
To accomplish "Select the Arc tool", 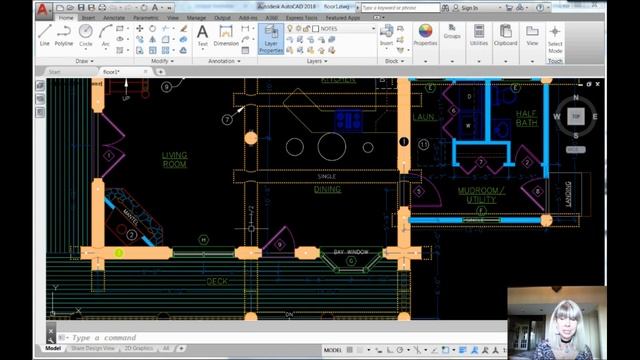I will point(105,35).
